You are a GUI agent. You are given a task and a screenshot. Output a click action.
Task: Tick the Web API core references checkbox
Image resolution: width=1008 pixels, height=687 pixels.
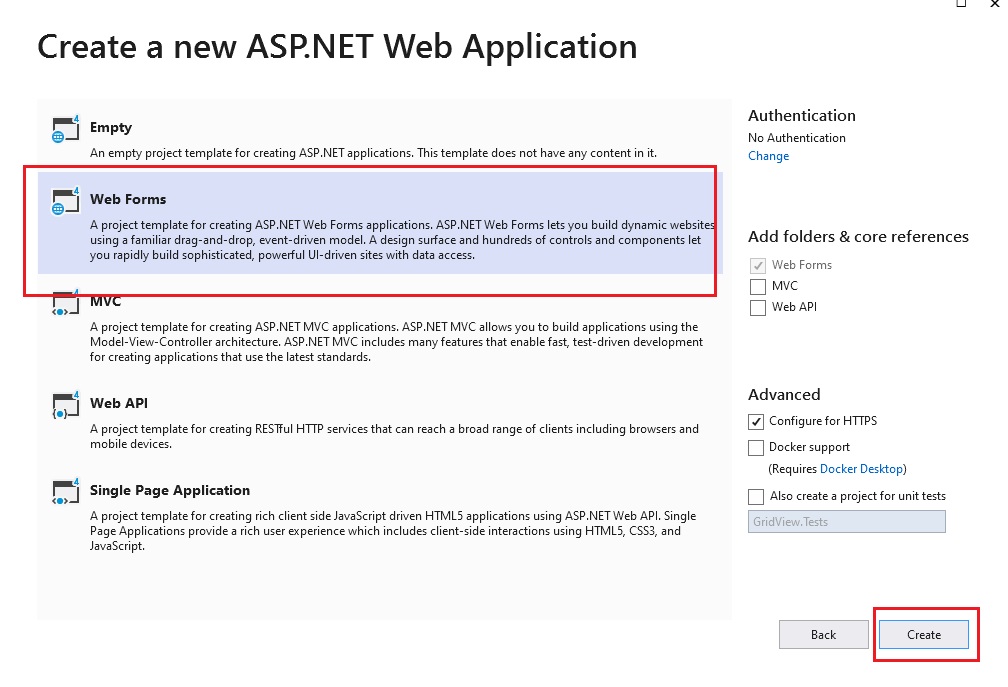point(758,307)
